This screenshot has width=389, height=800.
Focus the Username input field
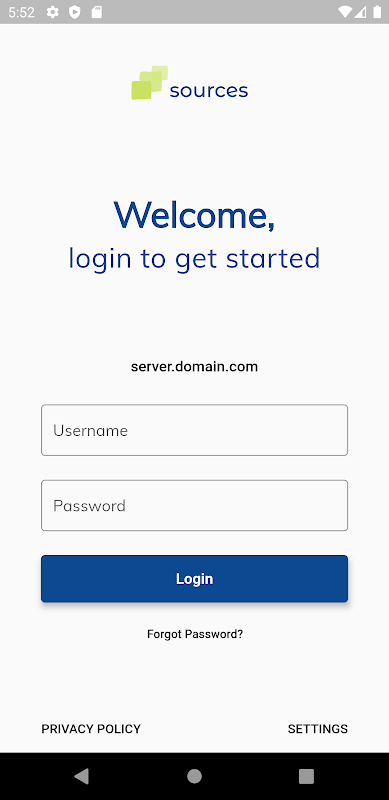tap(194, 430)
